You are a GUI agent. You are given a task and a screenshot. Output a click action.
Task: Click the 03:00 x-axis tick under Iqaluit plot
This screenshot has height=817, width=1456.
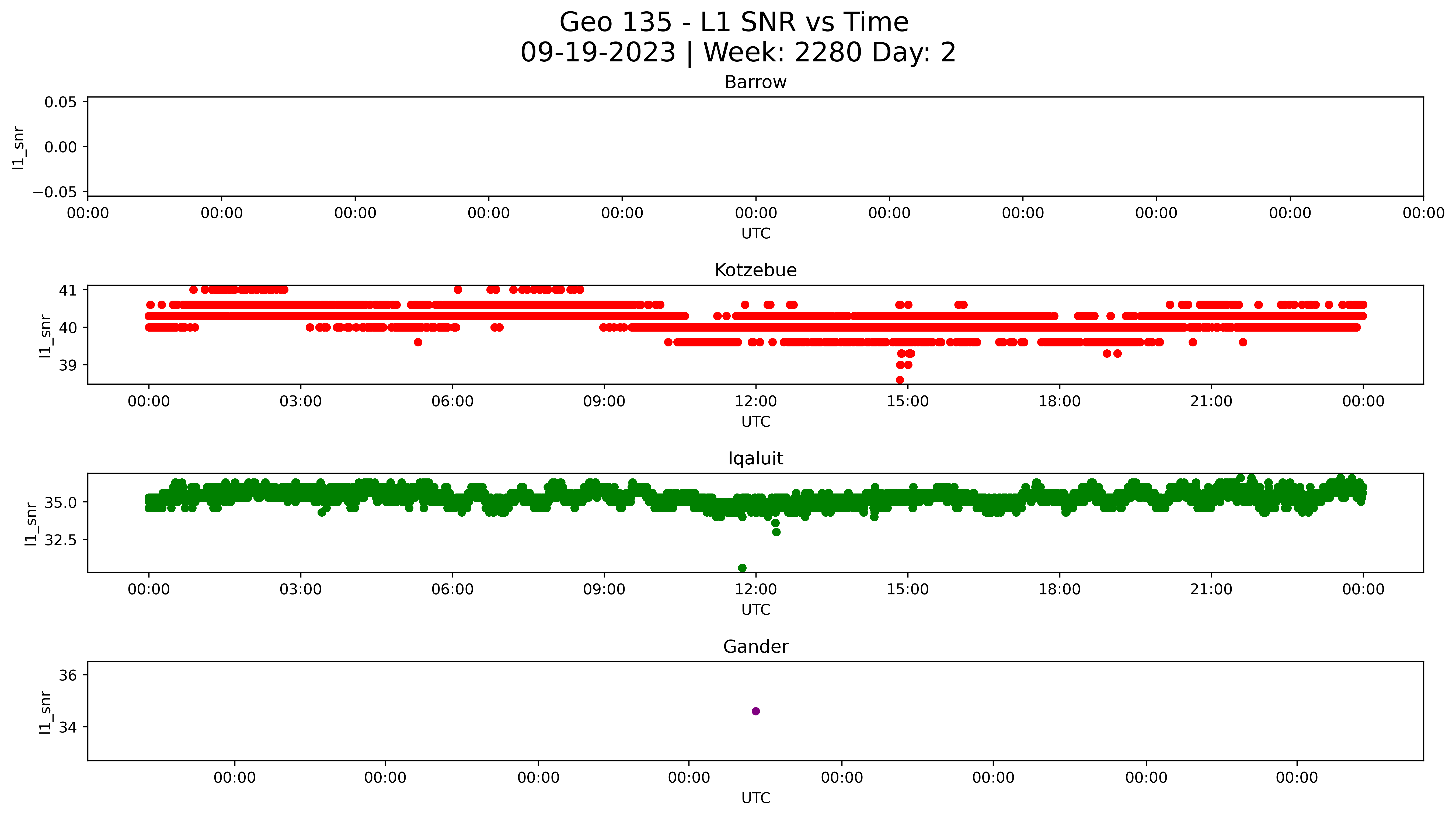pos(301,590)
